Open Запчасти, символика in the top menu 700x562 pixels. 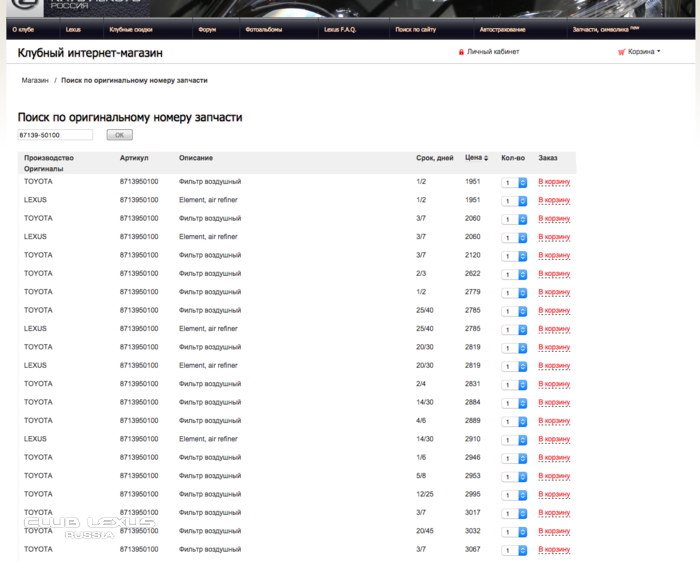point(604,30)
